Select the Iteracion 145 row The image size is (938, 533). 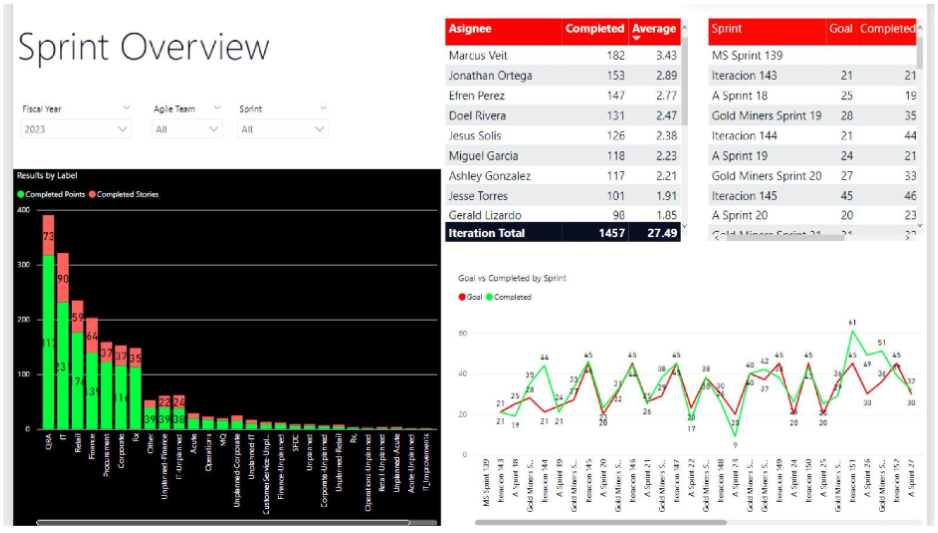tap(812, 196)
